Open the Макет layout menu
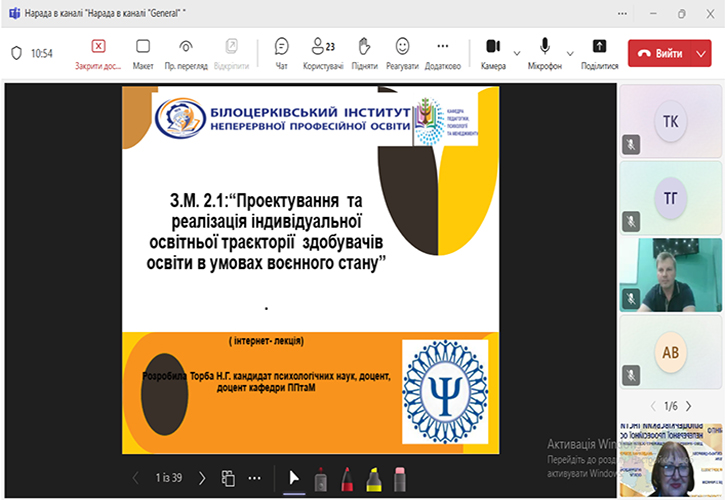 [143, 52]
